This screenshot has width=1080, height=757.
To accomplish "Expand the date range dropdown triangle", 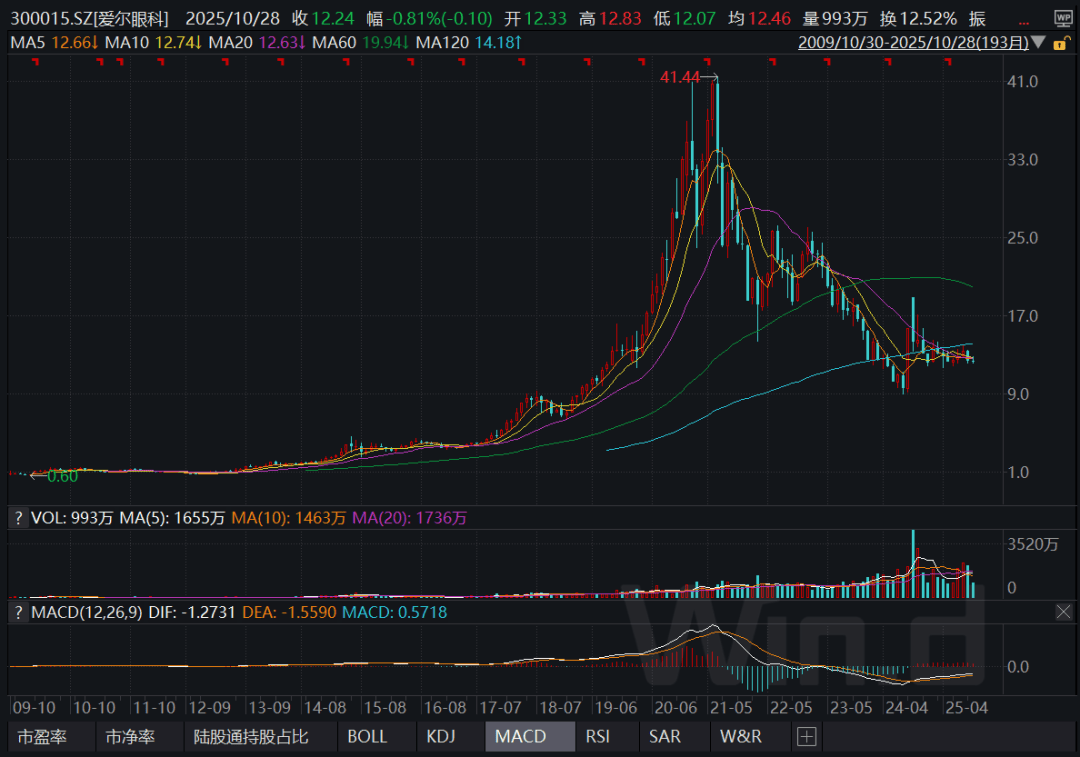I will click(x=1039, y=43).
